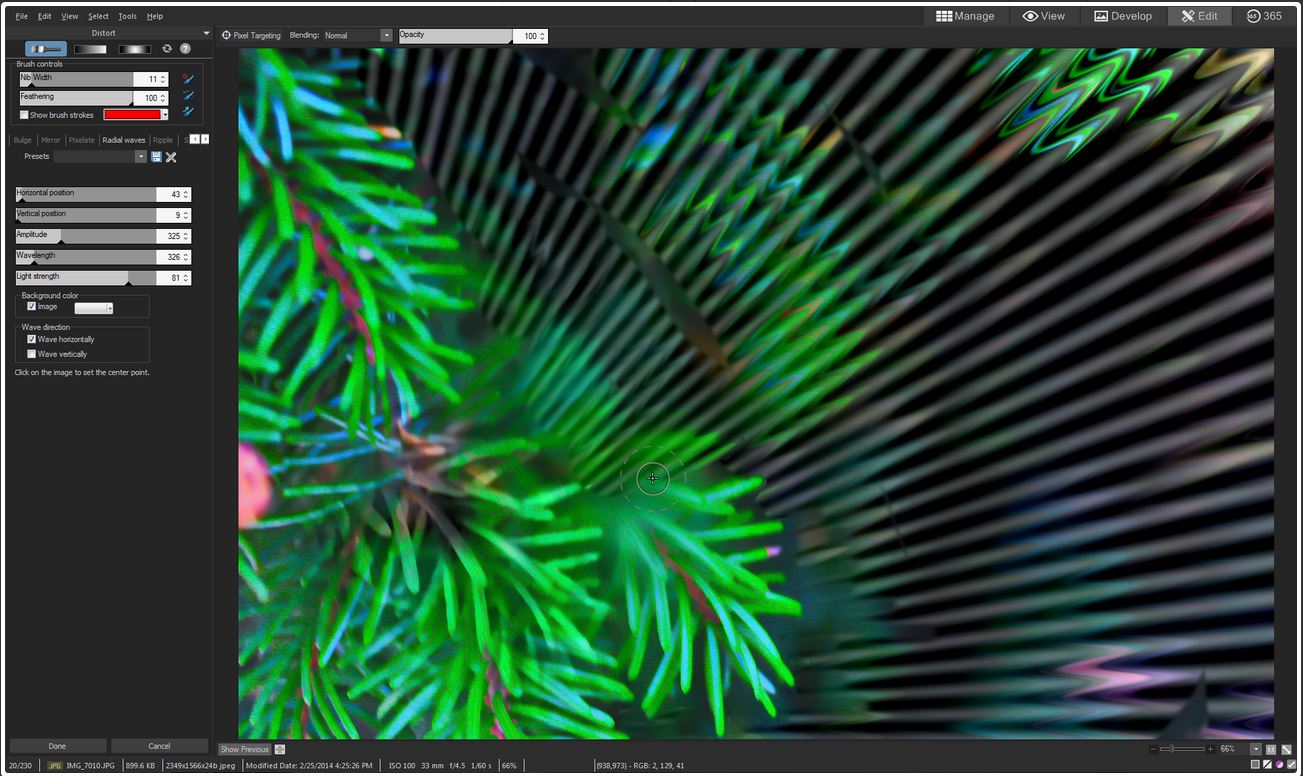1303x776 pixels.
Task: Open the zoom percentage dropdown arrow
Action: coord(1255,749)
